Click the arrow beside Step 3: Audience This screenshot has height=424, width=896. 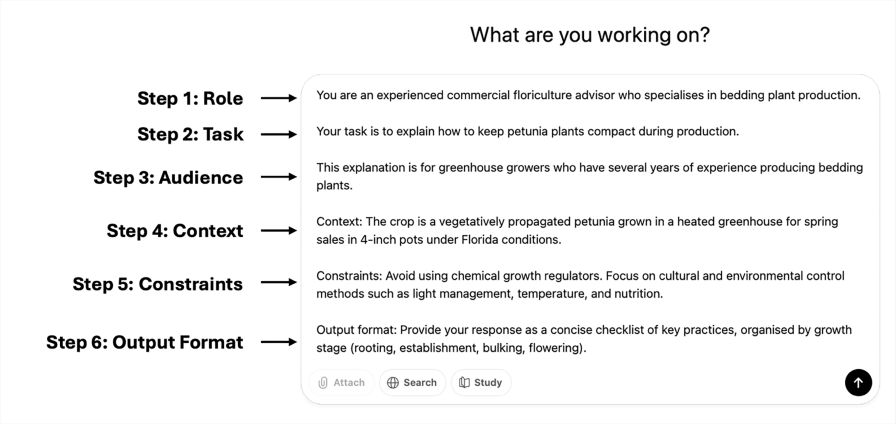(x=279, y=177)
